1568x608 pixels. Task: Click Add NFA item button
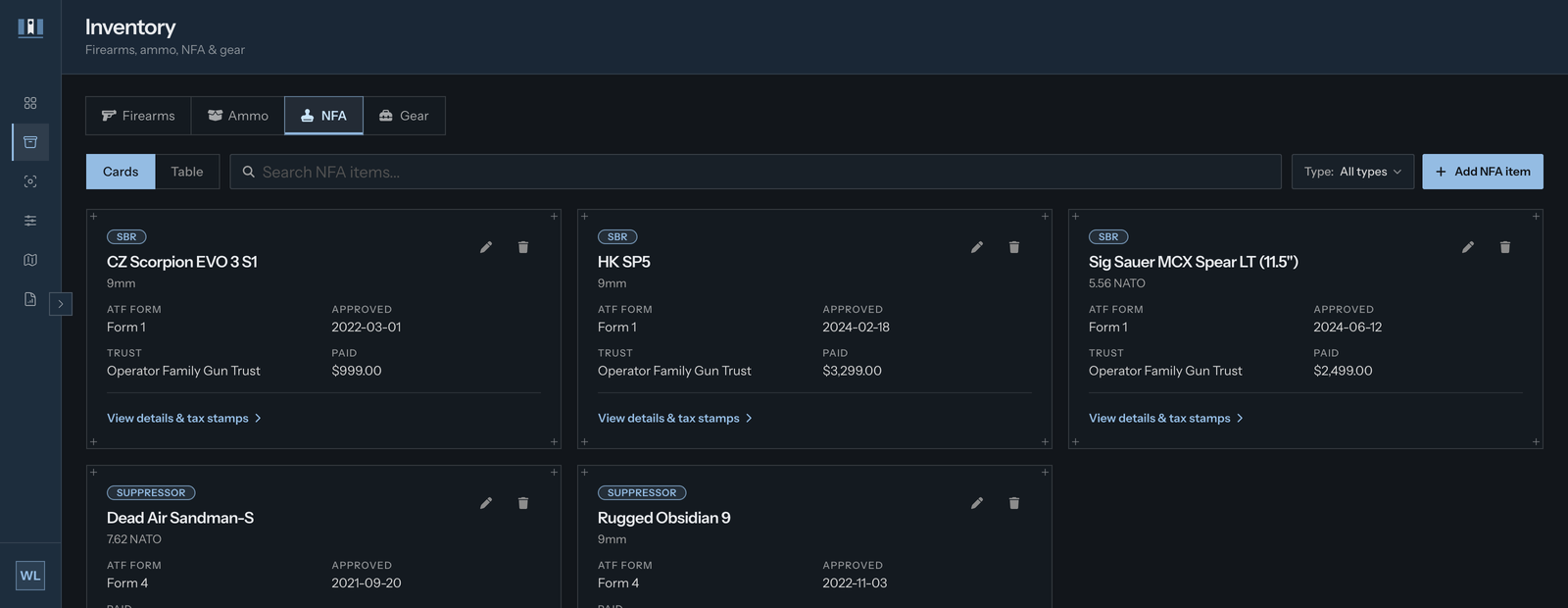click(x=1483, y=172)
